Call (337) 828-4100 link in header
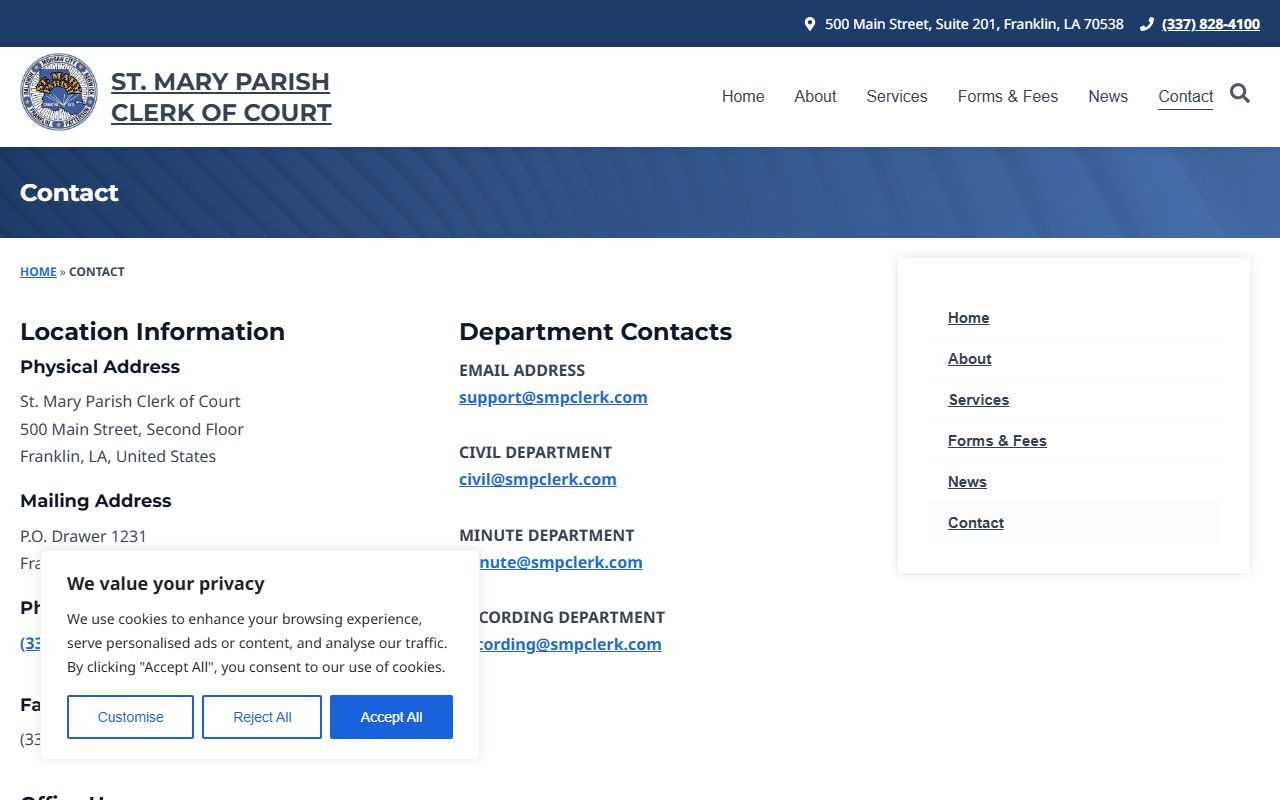 [x=1211, y=24]
